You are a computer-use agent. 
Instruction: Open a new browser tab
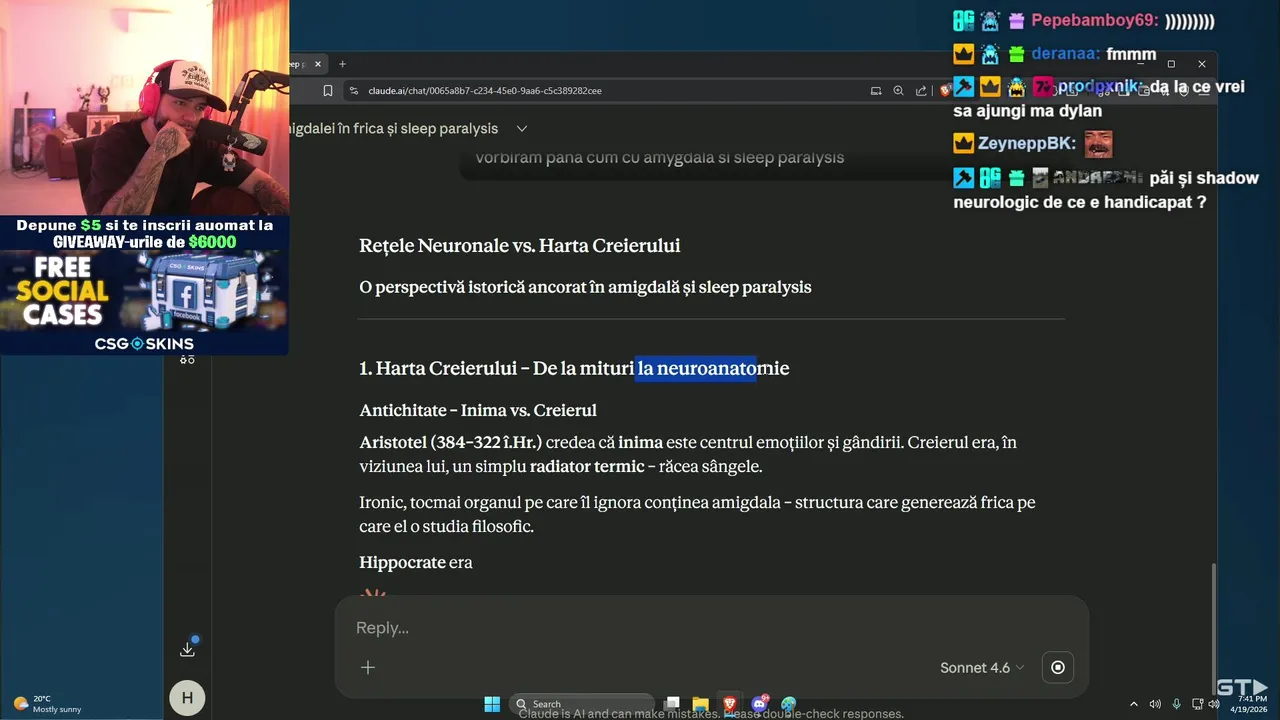(342, 64)
